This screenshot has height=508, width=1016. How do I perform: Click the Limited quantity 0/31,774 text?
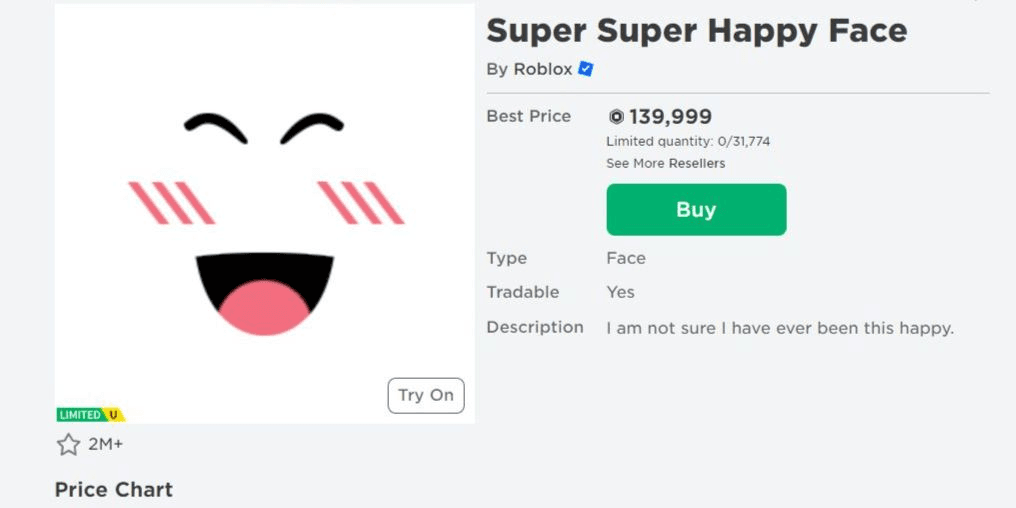(x=688, y=141)
